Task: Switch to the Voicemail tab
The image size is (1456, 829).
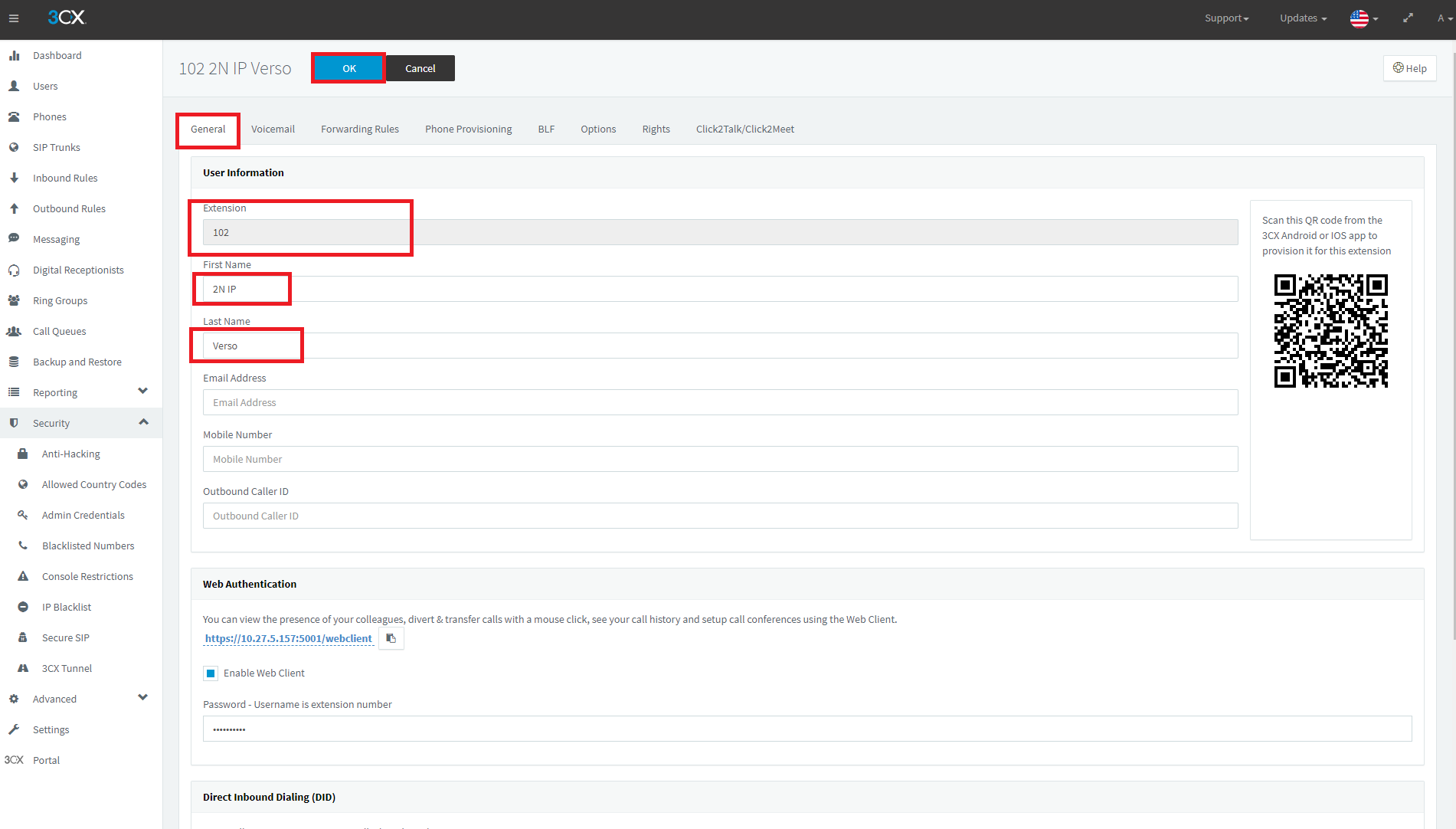Action: point(273,129)
